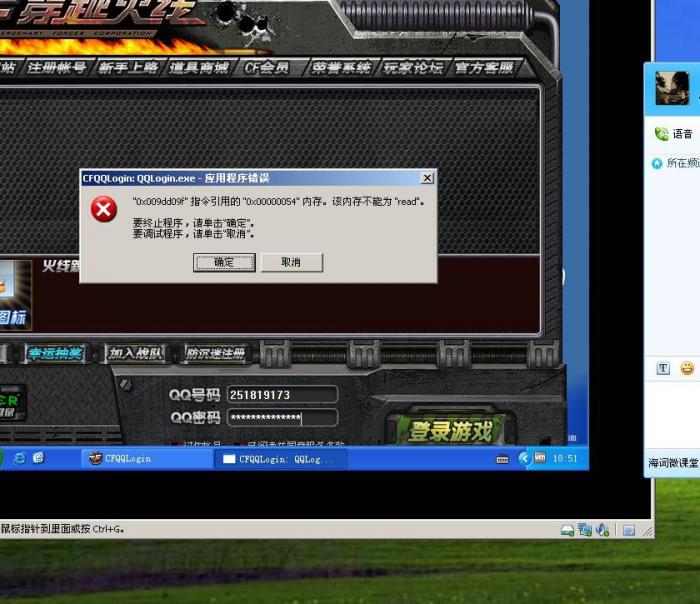Screen dimensions: 700x604
Task: Click 取消 in the error dialog
Action: [291, 262]
